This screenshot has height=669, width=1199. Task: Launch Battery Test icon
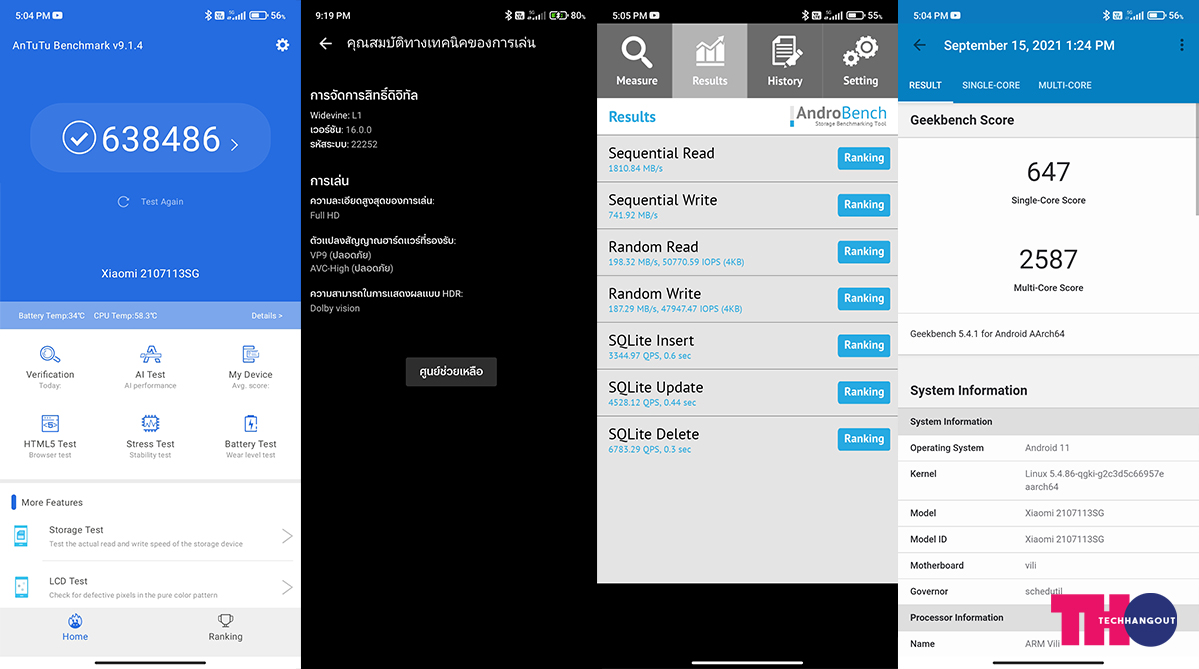[x=251, y=423]
